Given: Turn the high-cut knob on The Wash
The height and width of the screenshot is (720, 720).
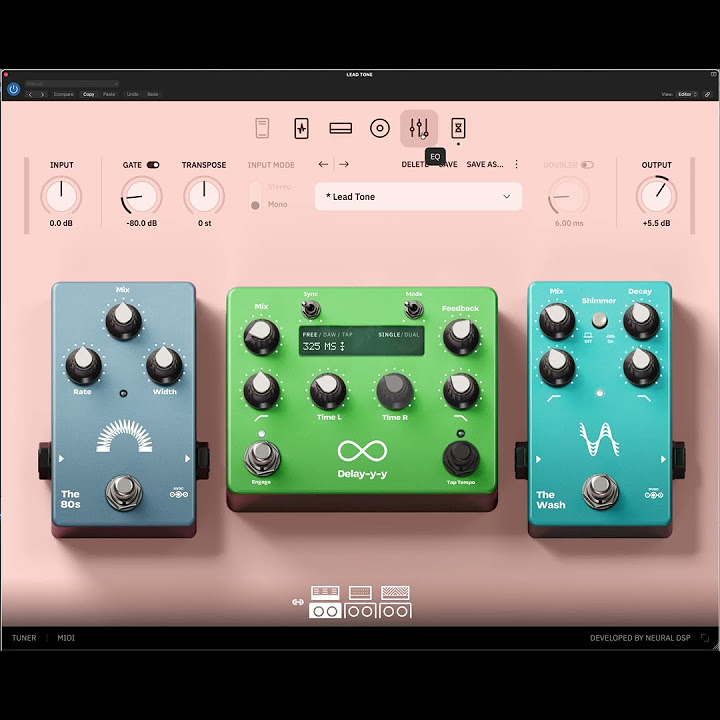Looking at the screenshot, I should (x=641, y=366).
